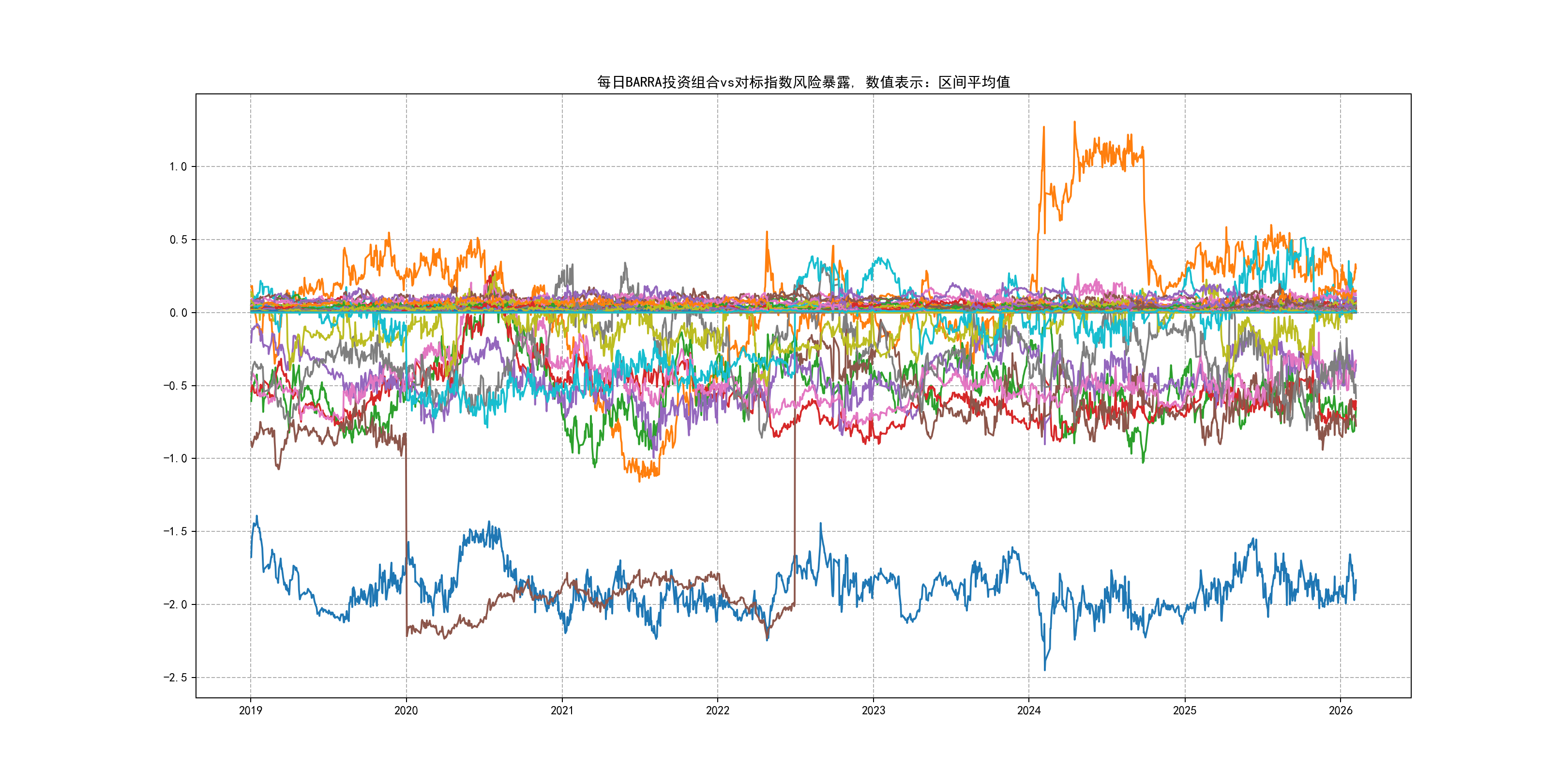Screen dimensions: 1568x784
Task: Click the -2.5 y-axis tick label
Action: coord(175,678)
